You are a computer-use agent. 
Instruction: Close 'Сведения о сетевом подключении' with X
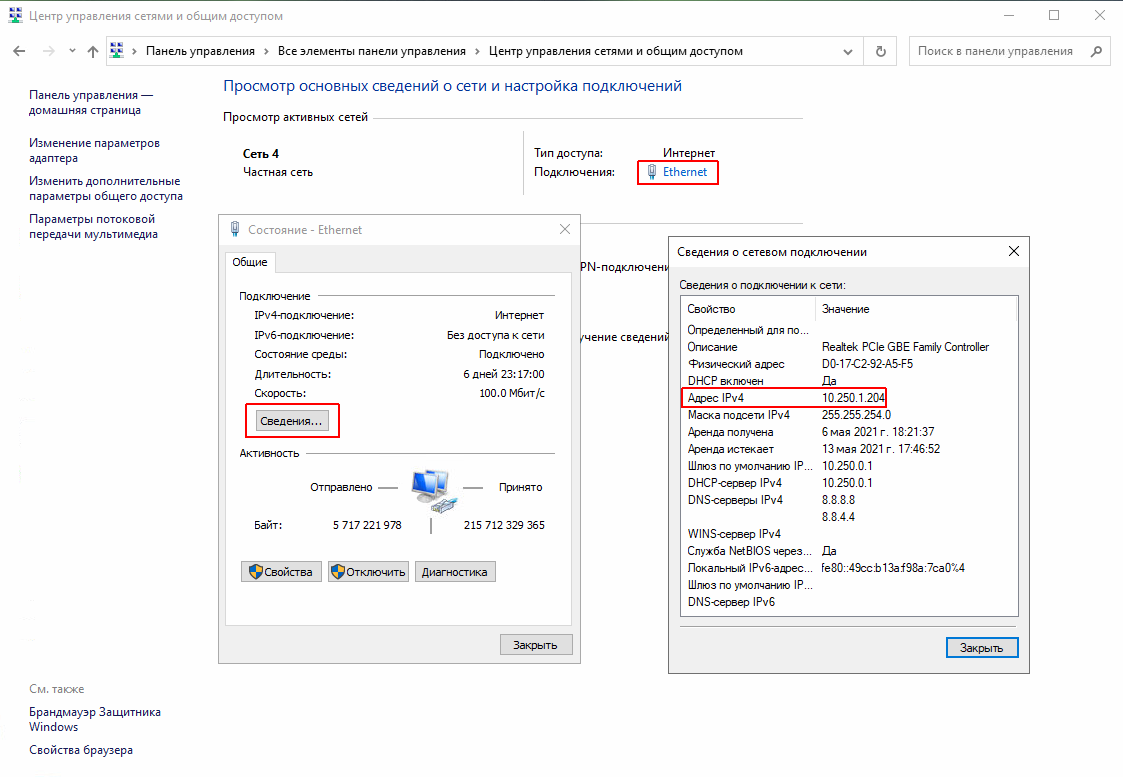coord(1013,251)
